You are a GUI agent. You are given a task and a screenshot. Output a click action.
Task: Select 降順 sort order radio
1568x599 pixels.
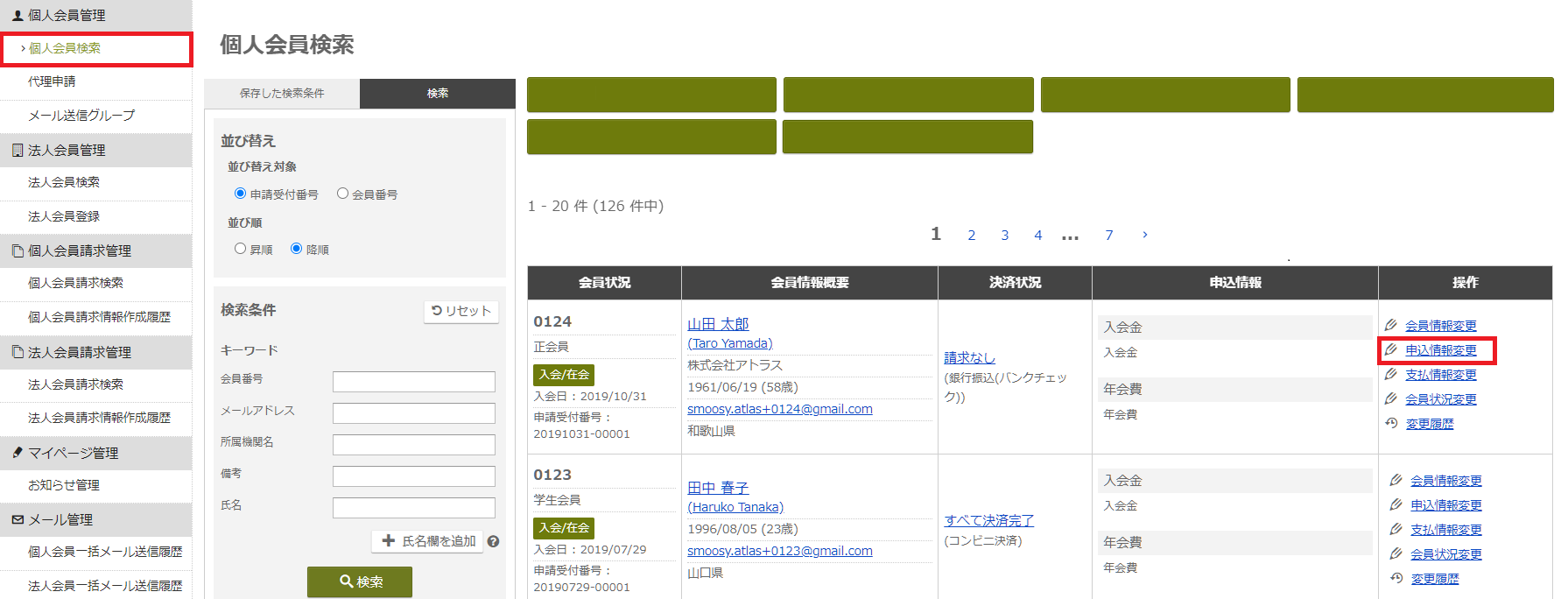(296, 249)
